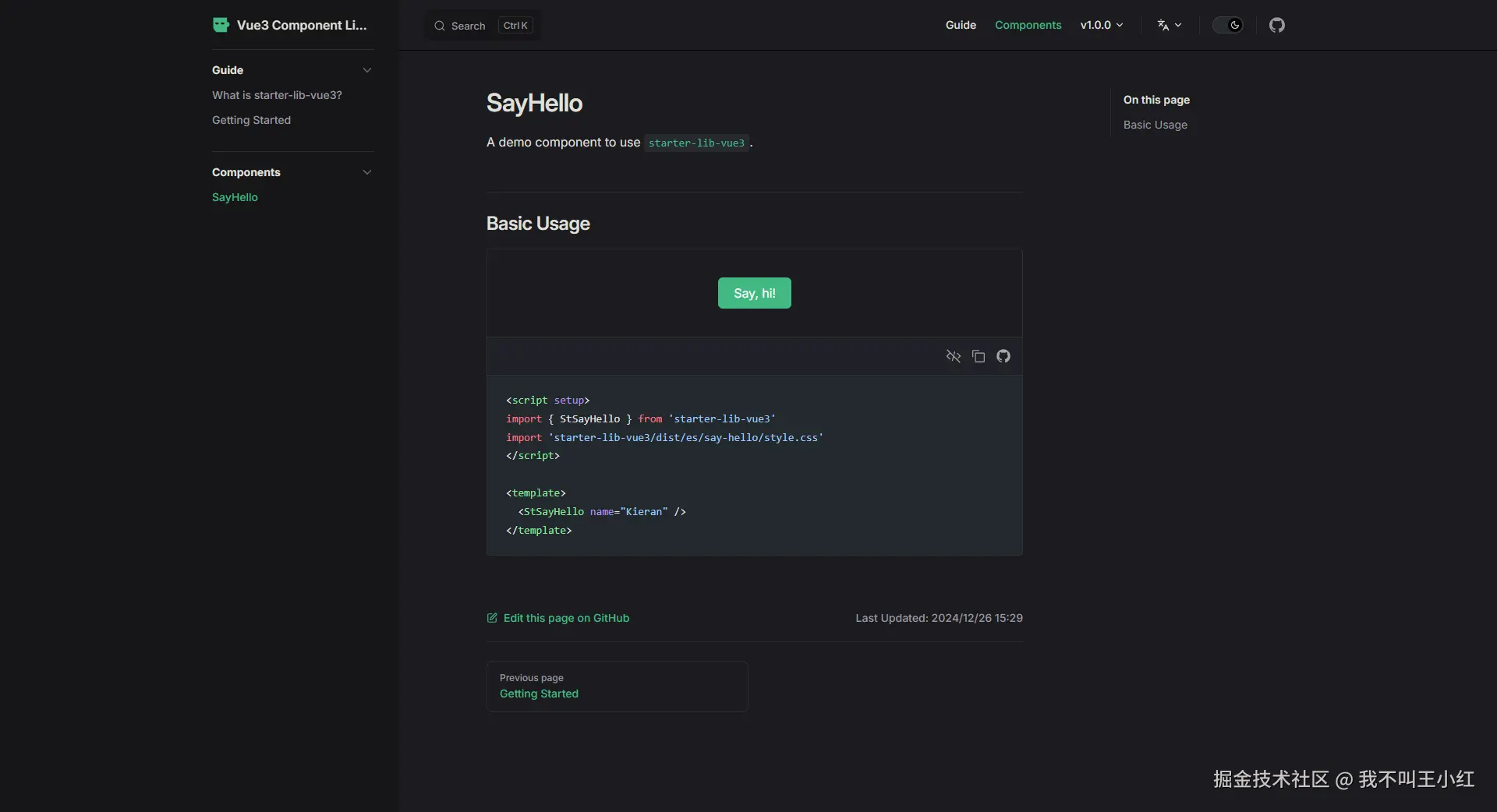Open the translations language icon

click(x=1169, y=25)
